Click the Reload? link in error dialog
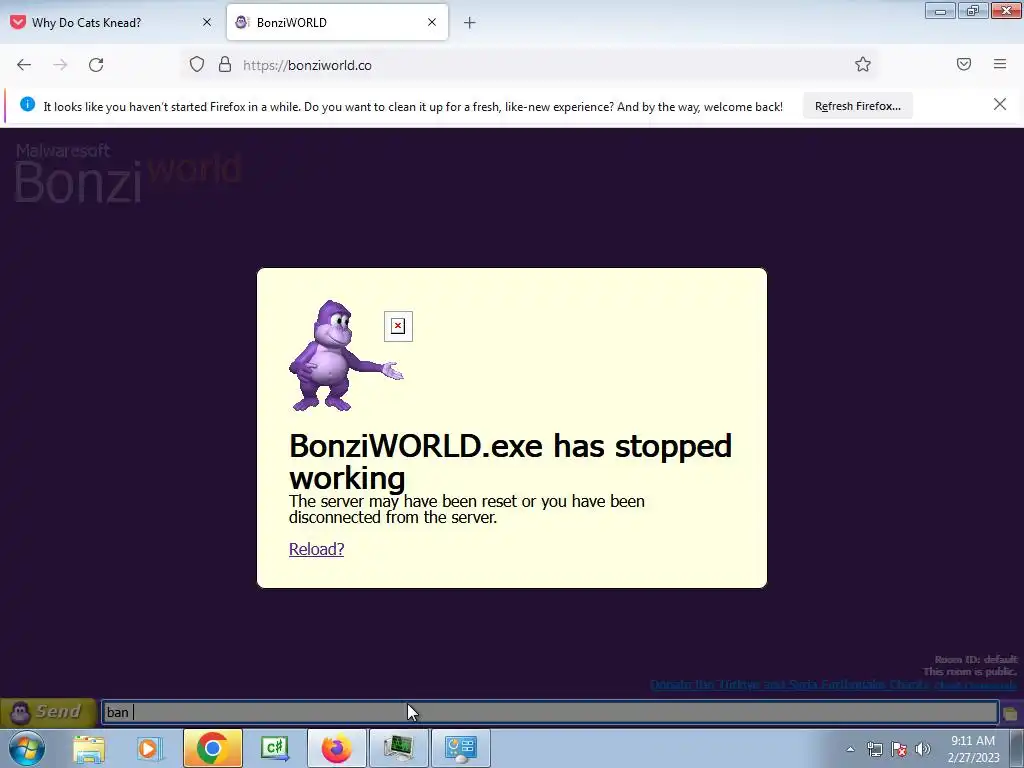 point(316,549)
